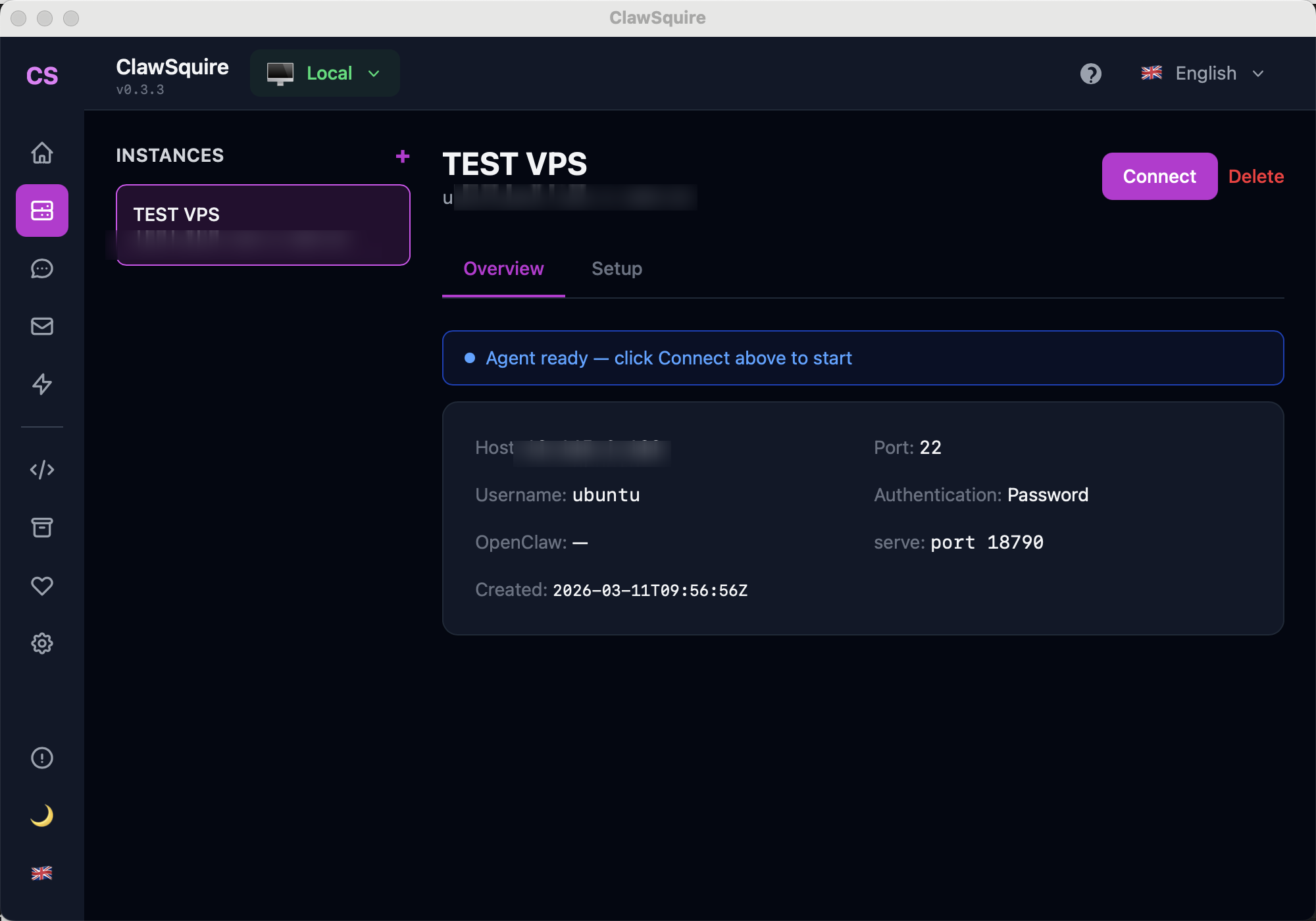The width and height of the screenshot is (1316, 921).
Task: Open the code editor icon
Action: click(42, 469)
